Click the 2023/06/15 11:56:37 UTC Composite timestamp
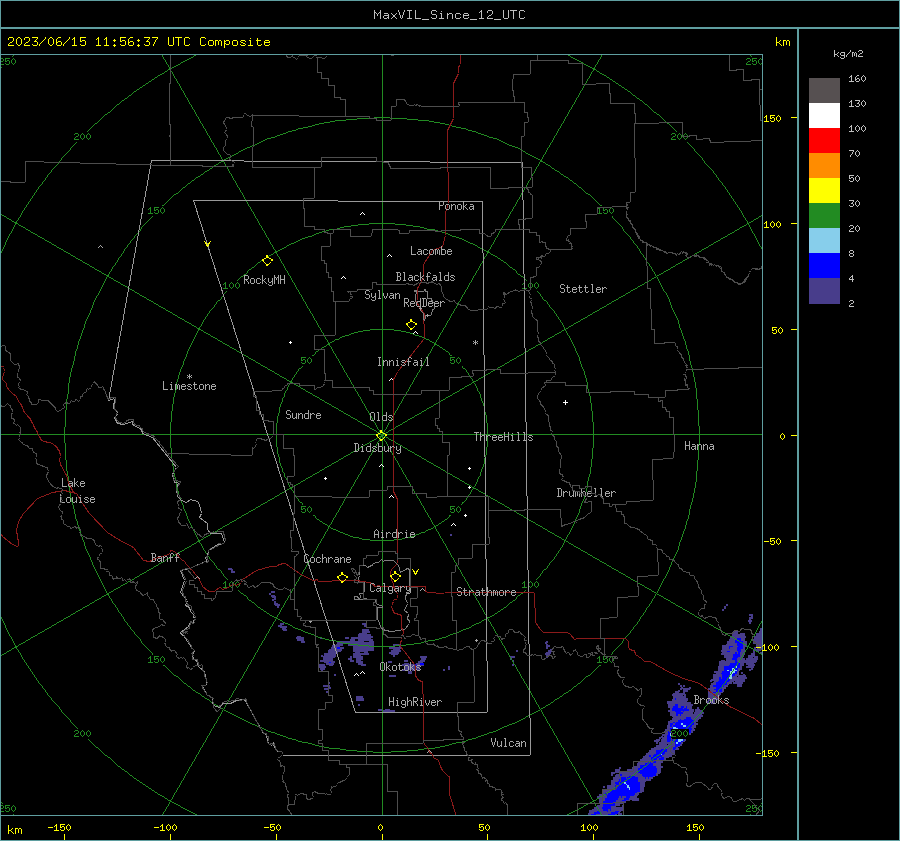 point(138,42)
